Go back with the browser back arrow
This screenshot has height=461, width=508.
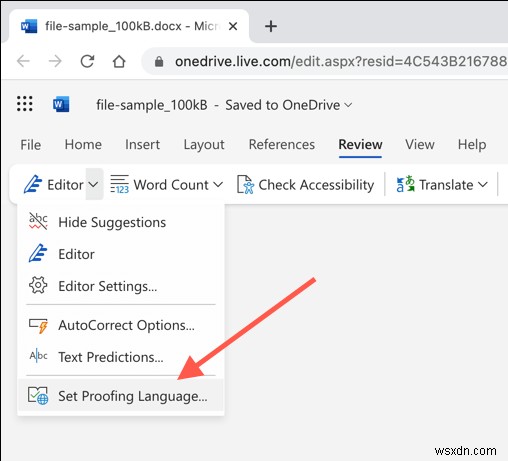coord(23,61)
